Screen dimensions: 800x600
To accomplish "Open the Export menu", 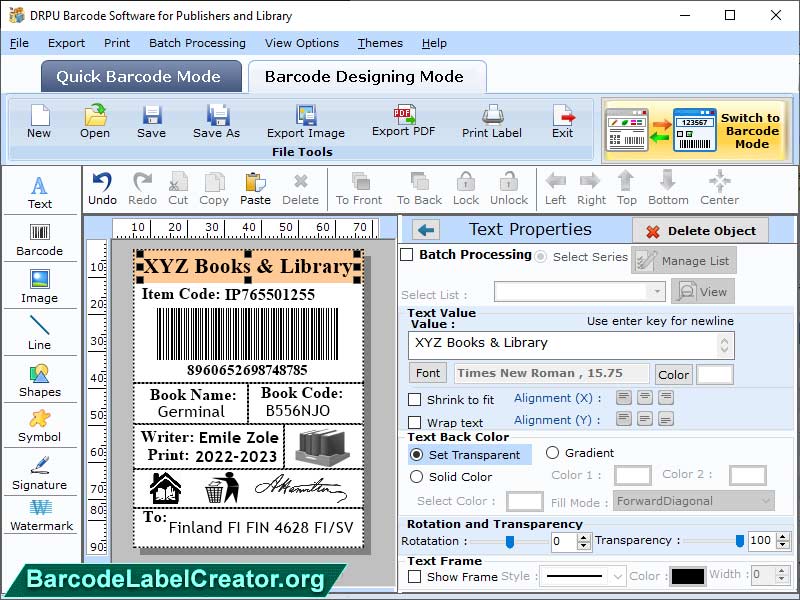I will coord(66,43).
